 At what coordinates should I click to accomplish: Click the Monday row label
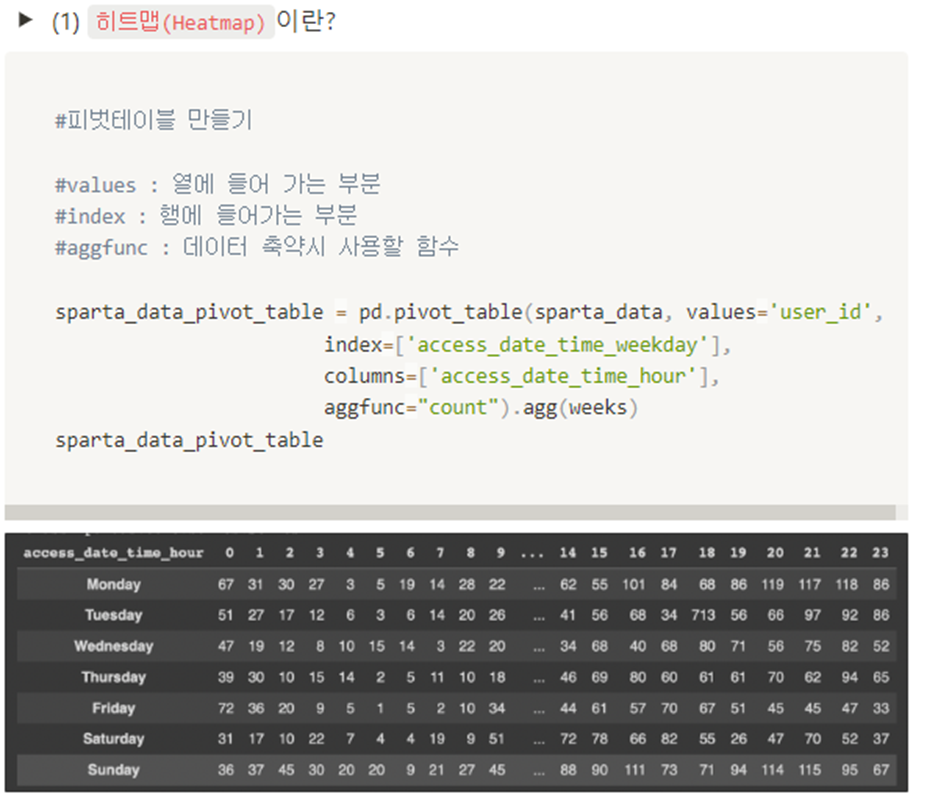[x=114, y=585]
